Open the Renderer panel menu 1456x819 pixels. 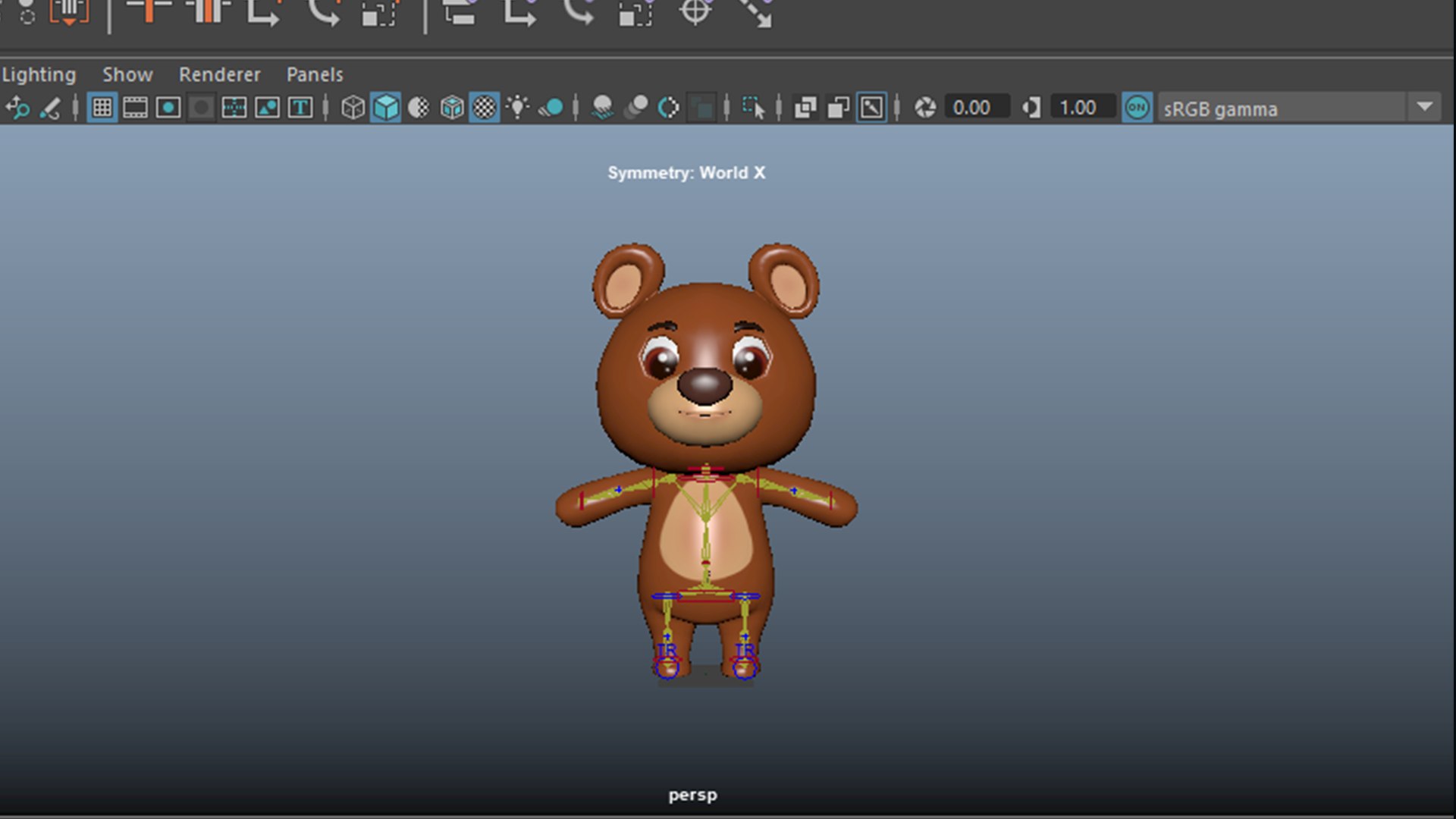219,74
